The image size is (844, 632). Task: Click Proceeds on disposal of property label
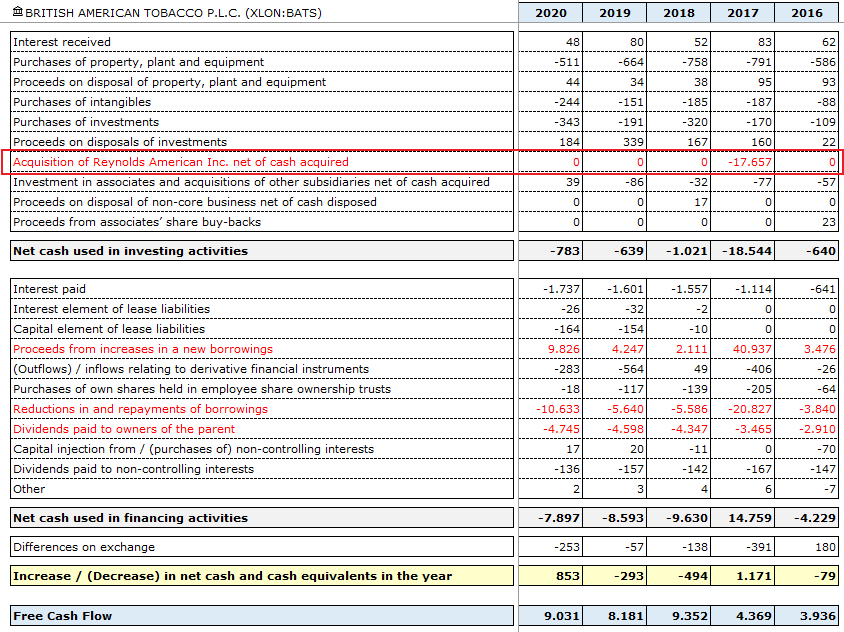170,82
